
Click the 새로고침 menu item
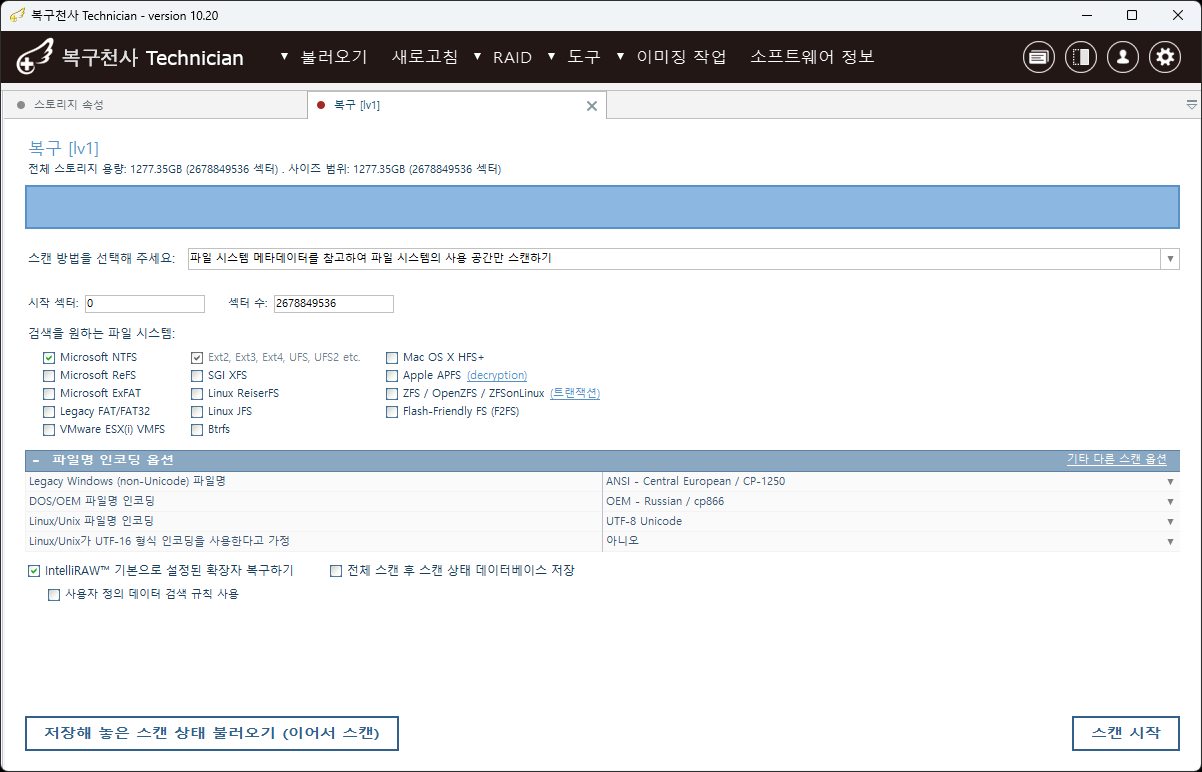tap(425, 57)
